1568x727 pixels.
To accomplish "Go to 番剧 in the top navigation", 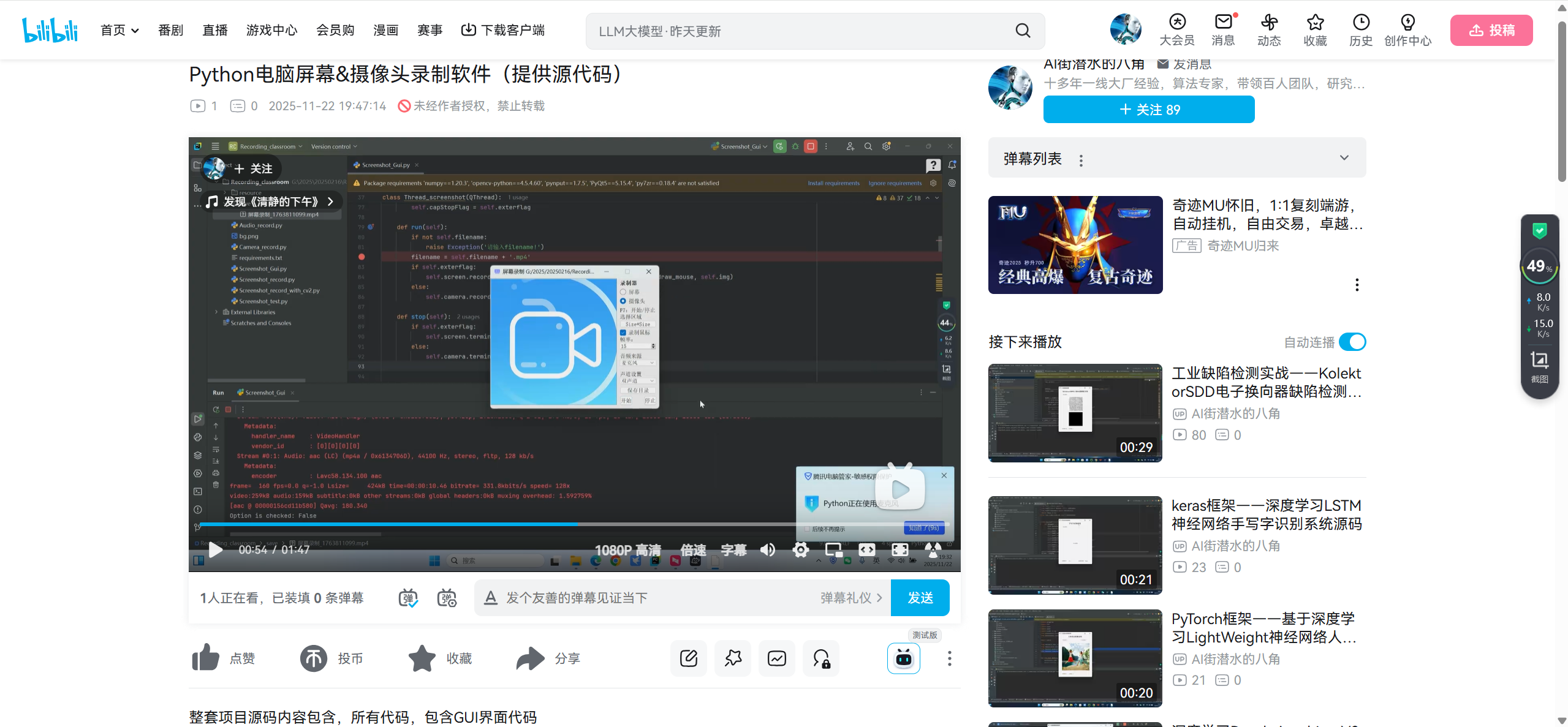I will 170,30.
